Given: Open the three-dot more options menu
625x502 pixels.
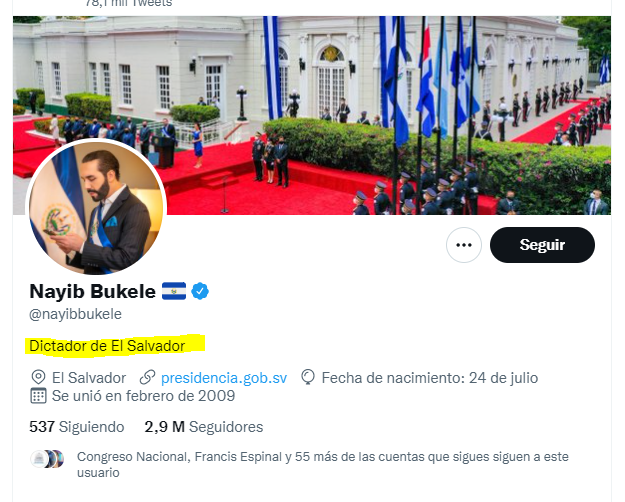Looking at the screenshot, I should coord(464,245).
